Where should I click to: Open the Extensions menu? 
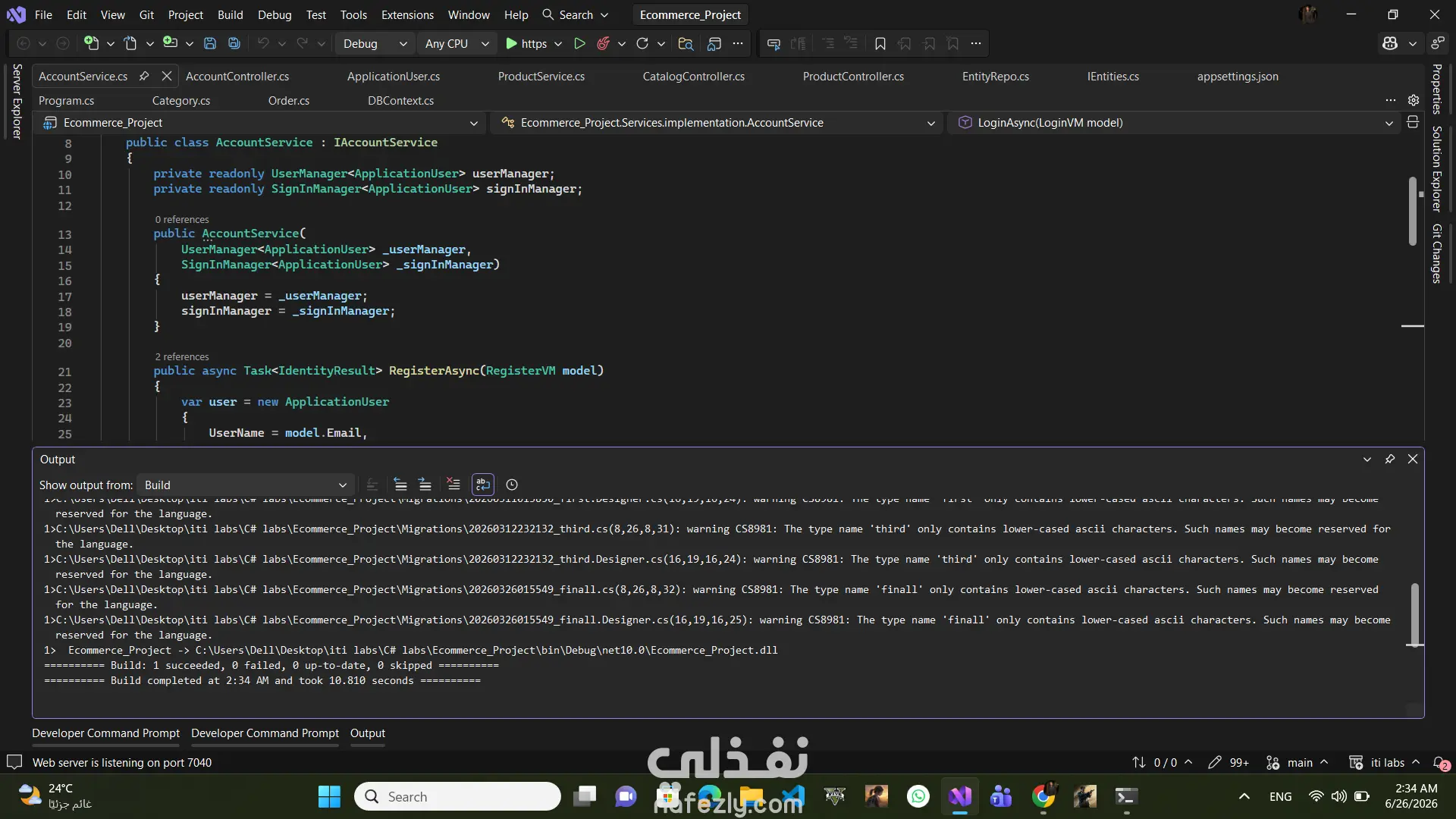coord(407,14)
